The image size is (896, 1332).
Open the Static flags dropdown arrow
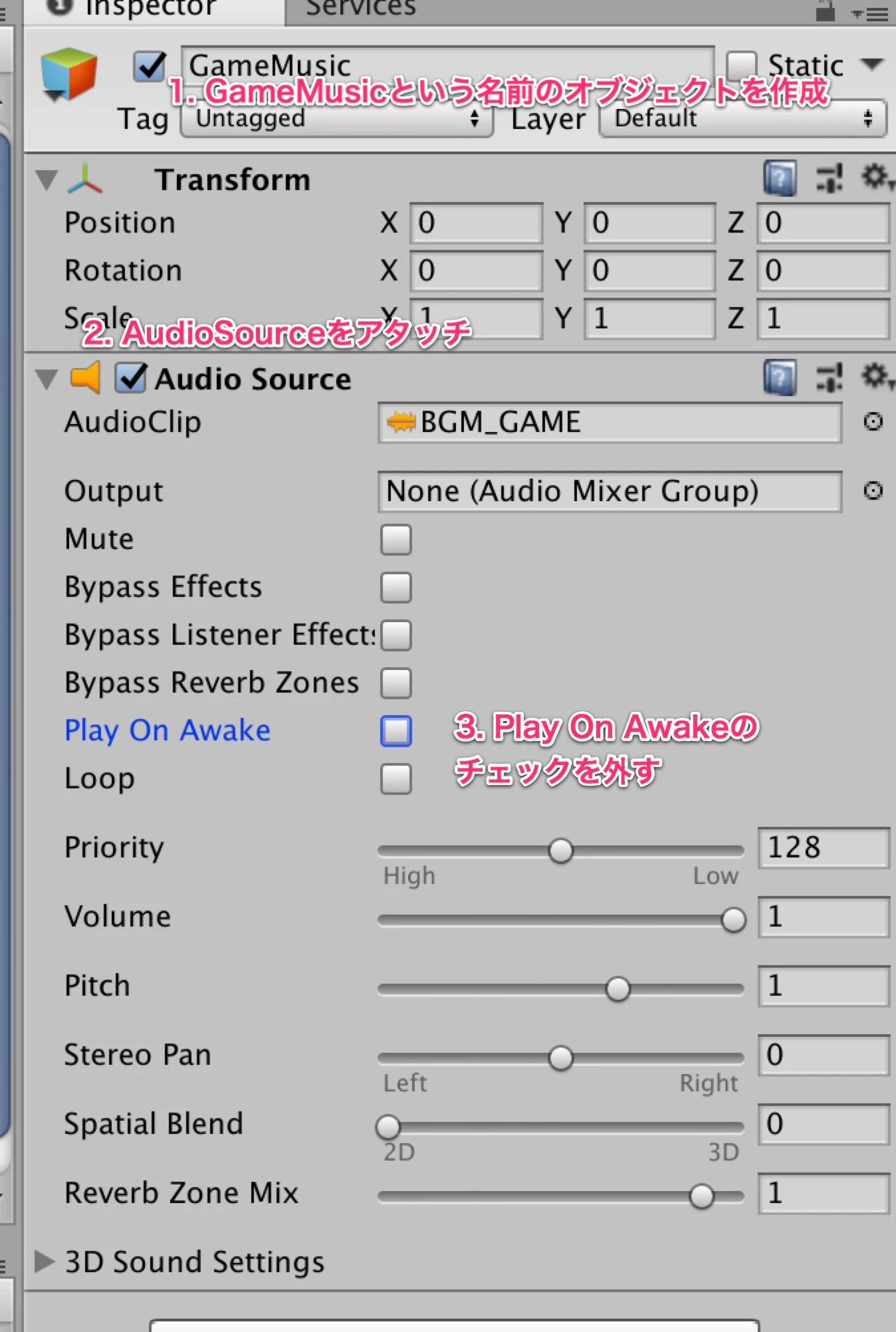tap(871, 64)
